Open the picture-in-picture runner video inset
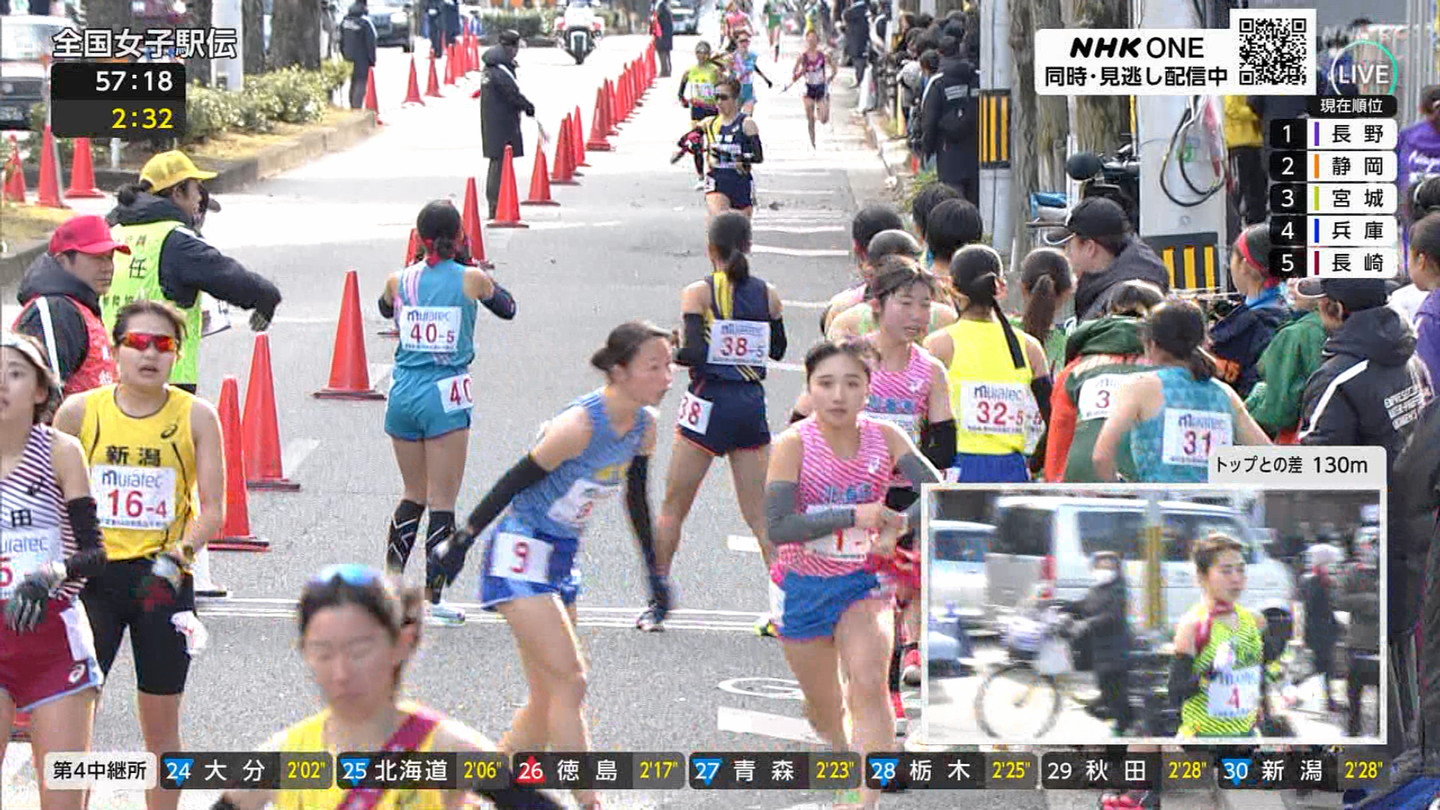Screen dimensions: 1440x810 point(1153,615)
